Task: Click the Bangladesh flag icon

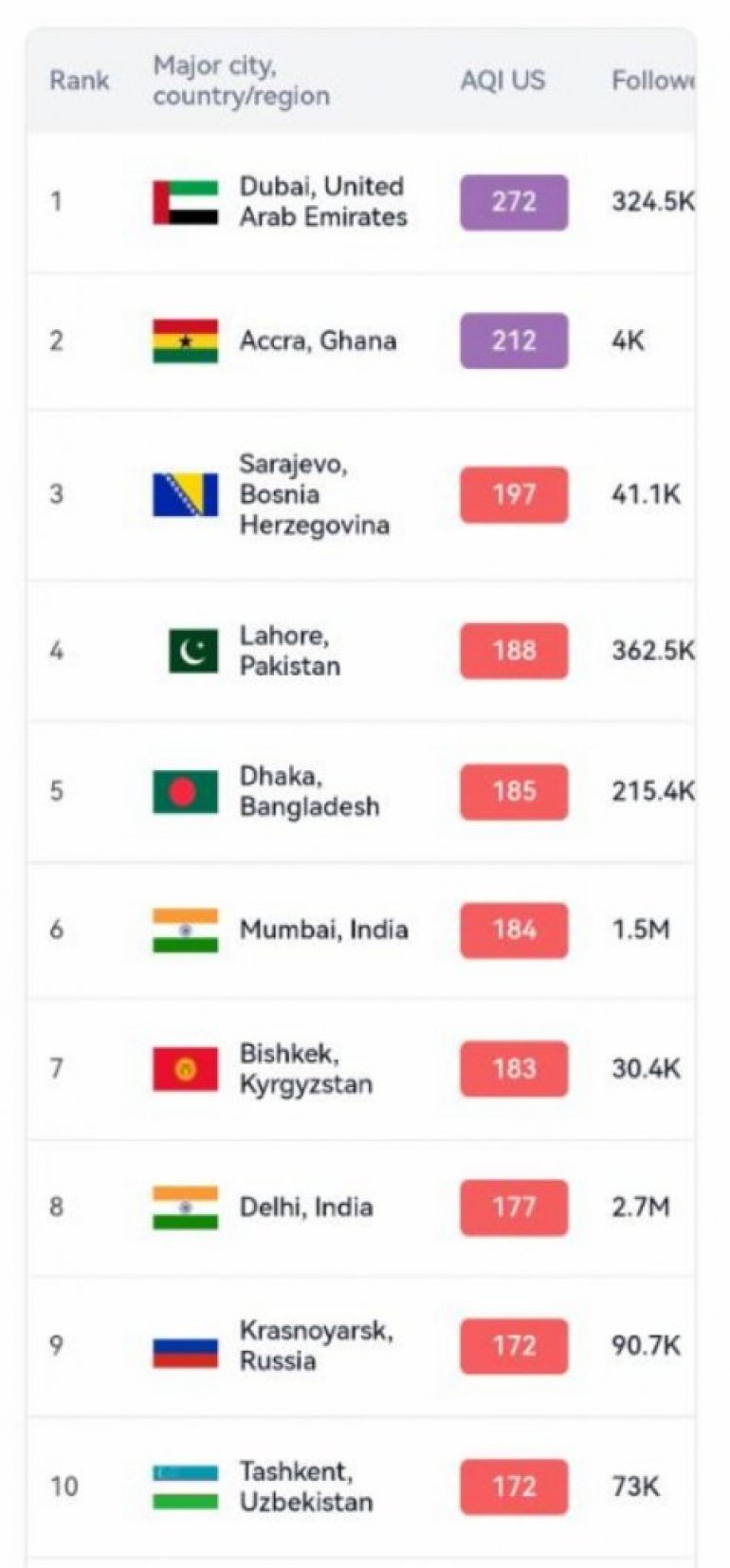Action: click(185, 791)
